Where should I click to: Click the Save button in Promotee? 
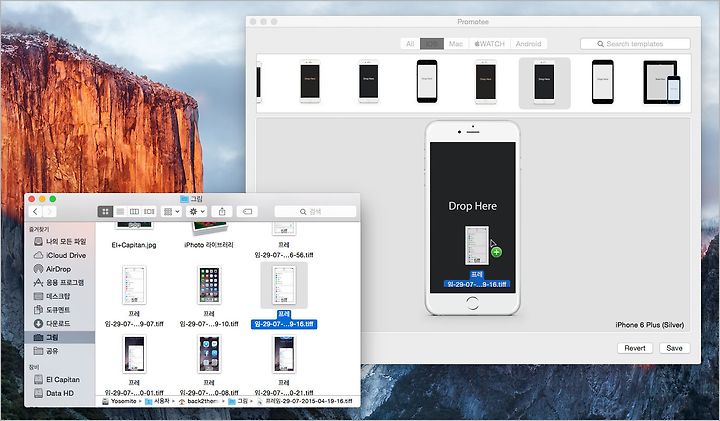tap(674, 348)
